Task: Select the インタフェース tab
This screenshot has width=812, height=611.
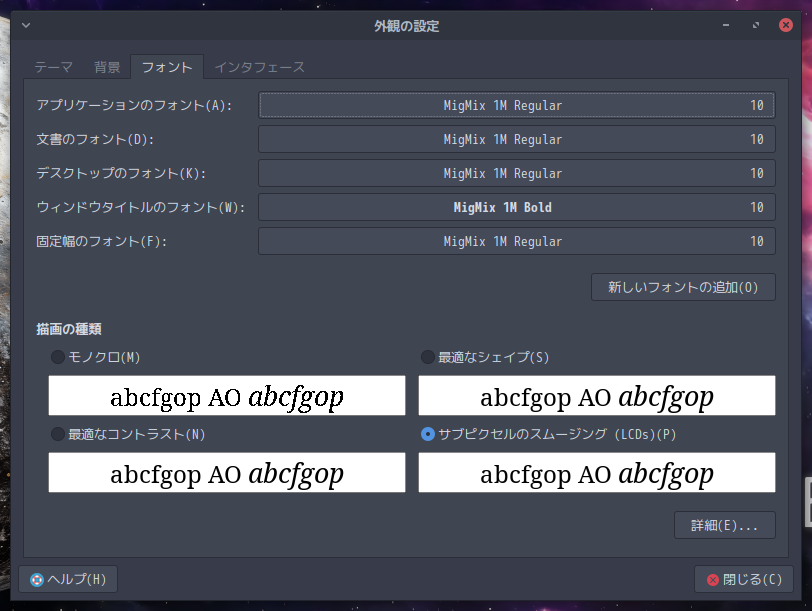Action: click(259, 67)
